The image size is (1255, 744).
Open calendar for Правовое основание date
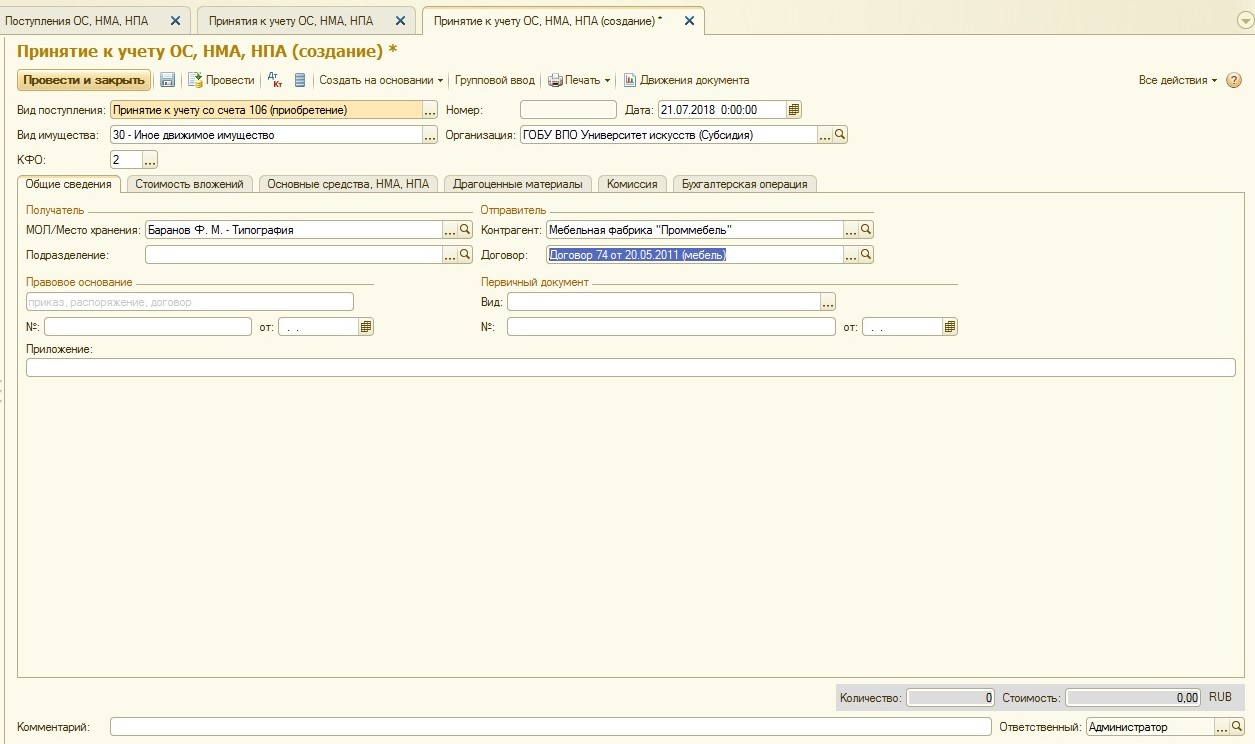366,327
